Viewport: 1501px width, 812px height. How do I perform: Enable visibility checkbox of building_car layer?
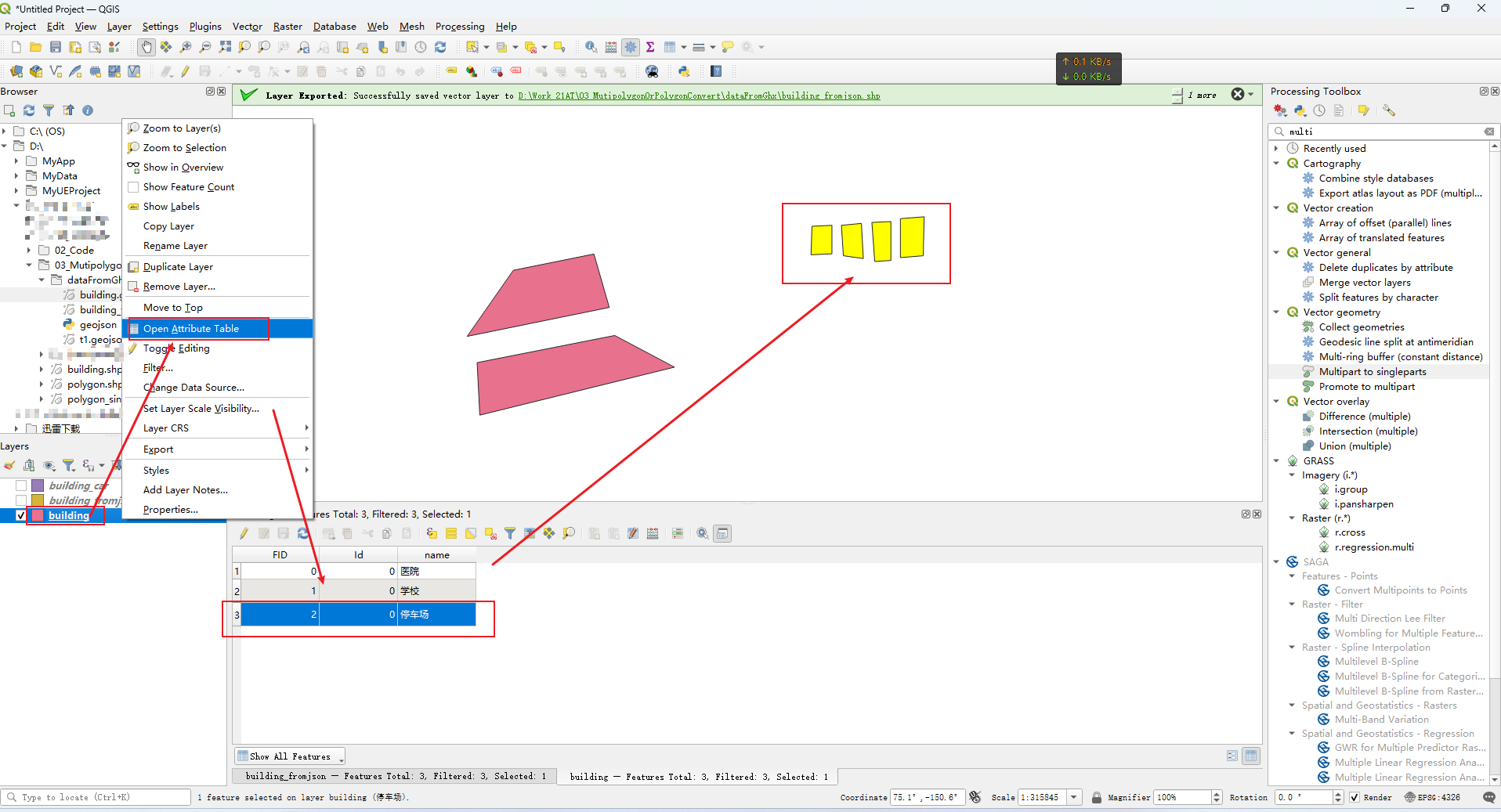coord(21,485)
